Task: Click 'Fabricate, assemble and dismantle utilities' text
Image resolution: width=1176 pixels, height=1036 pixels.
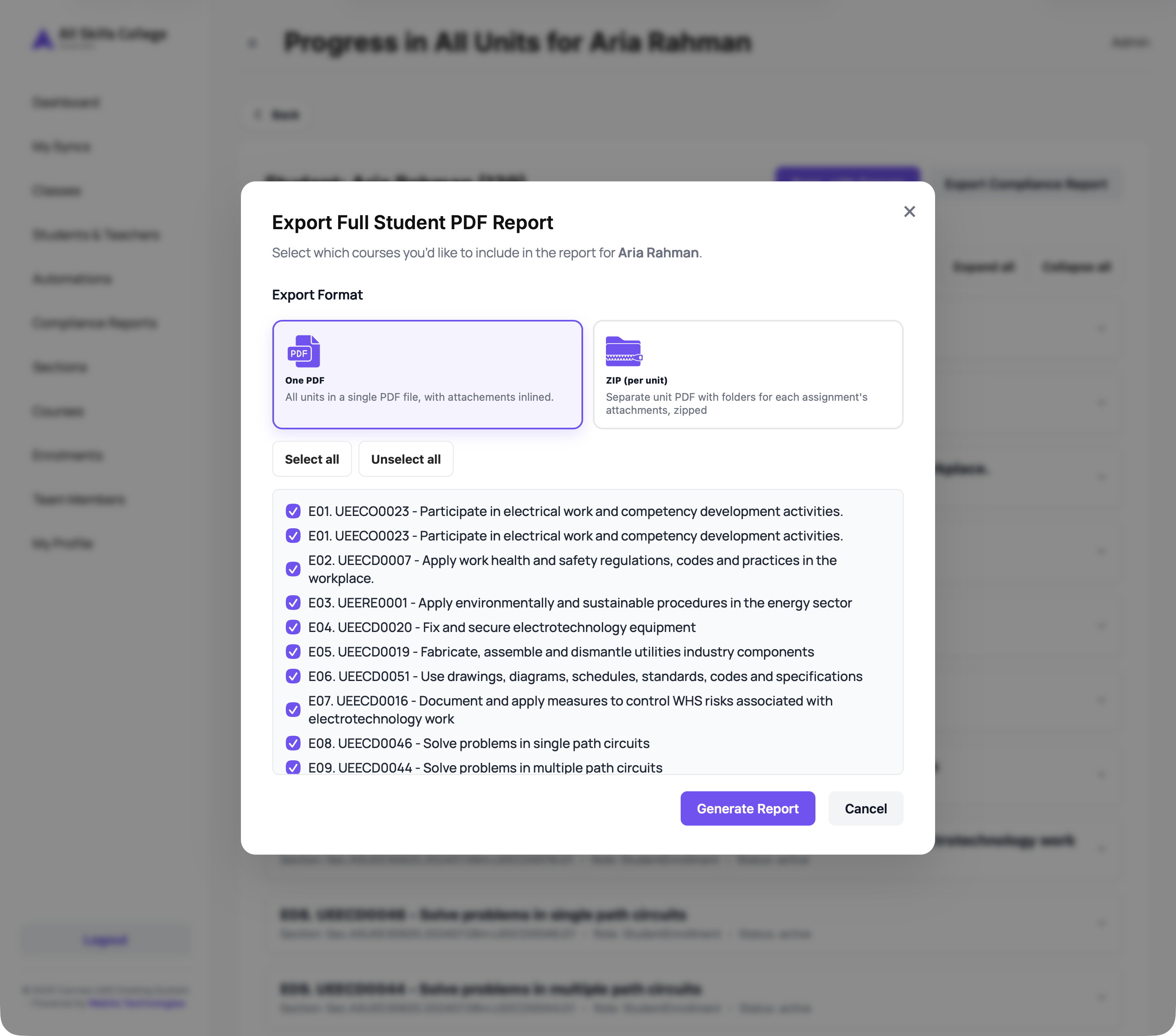Action: pos(617,652)
